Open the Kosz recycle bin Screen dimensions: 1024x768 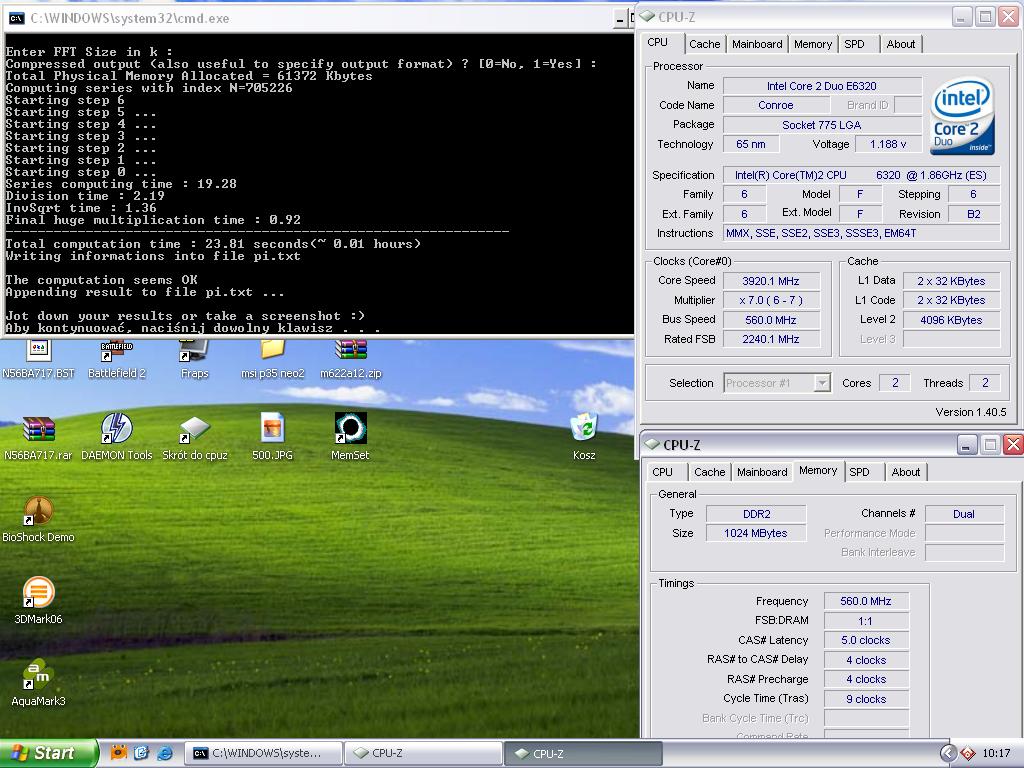tap(584, 437)
